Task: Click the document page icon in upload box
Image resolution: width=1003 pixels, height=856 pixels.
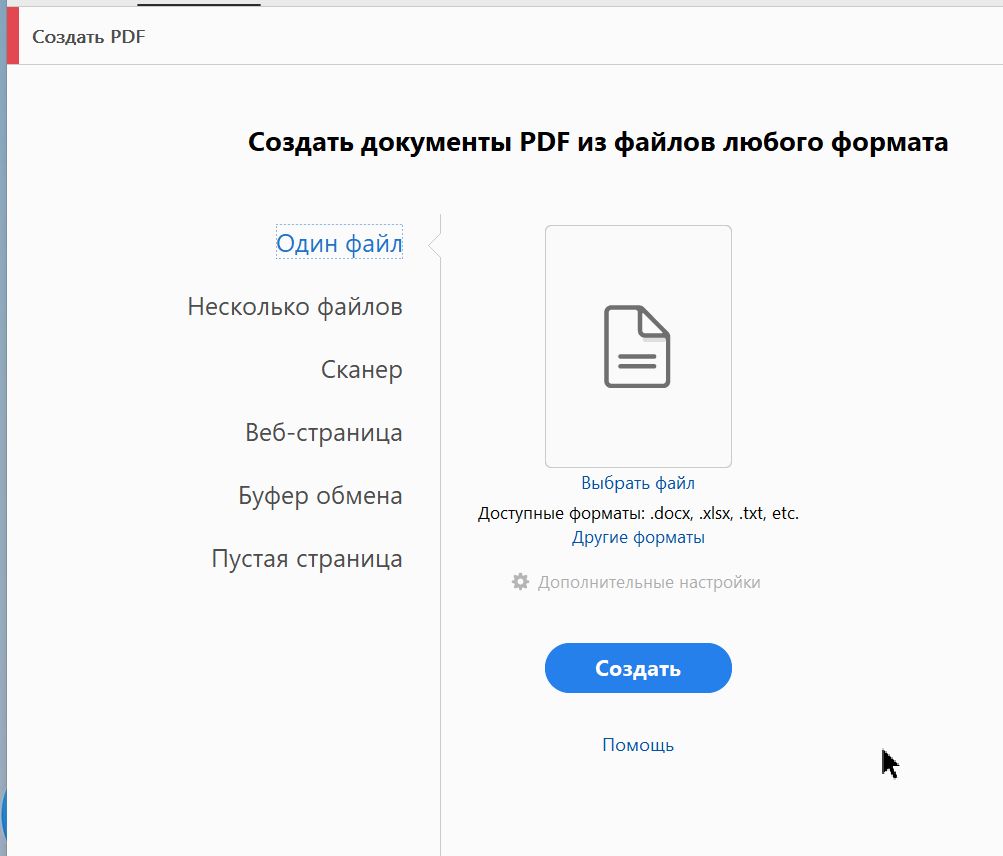Action: point(637,345)
